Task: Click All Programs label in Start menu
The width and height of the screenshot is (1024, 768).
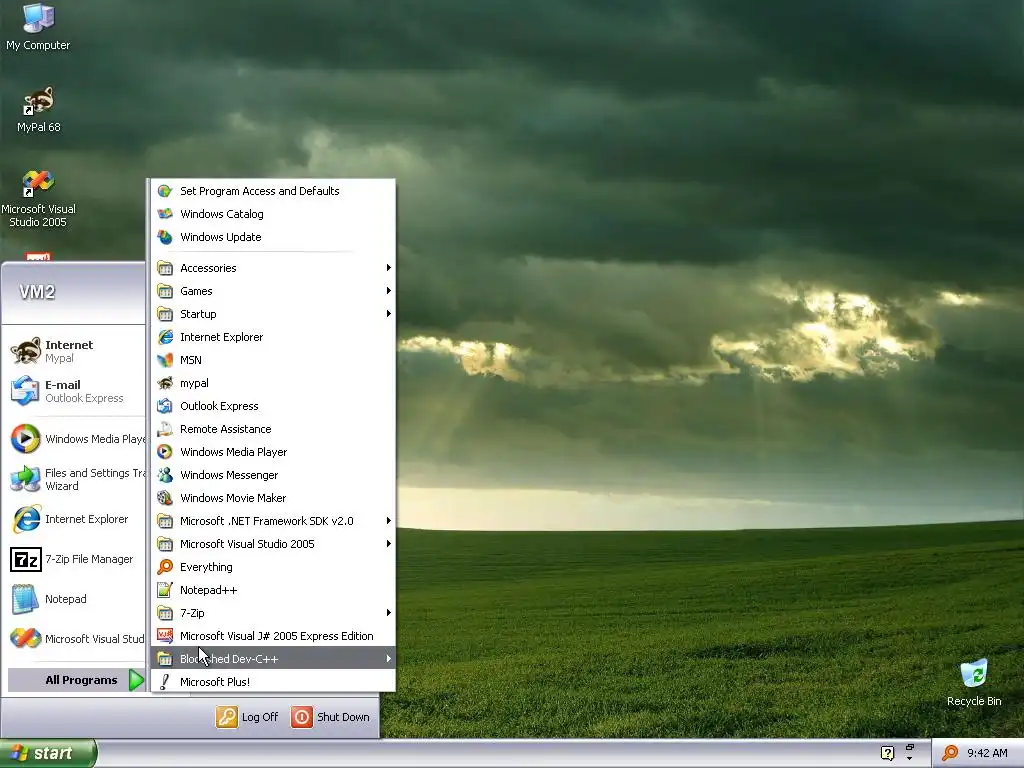Action: point(81,680)
